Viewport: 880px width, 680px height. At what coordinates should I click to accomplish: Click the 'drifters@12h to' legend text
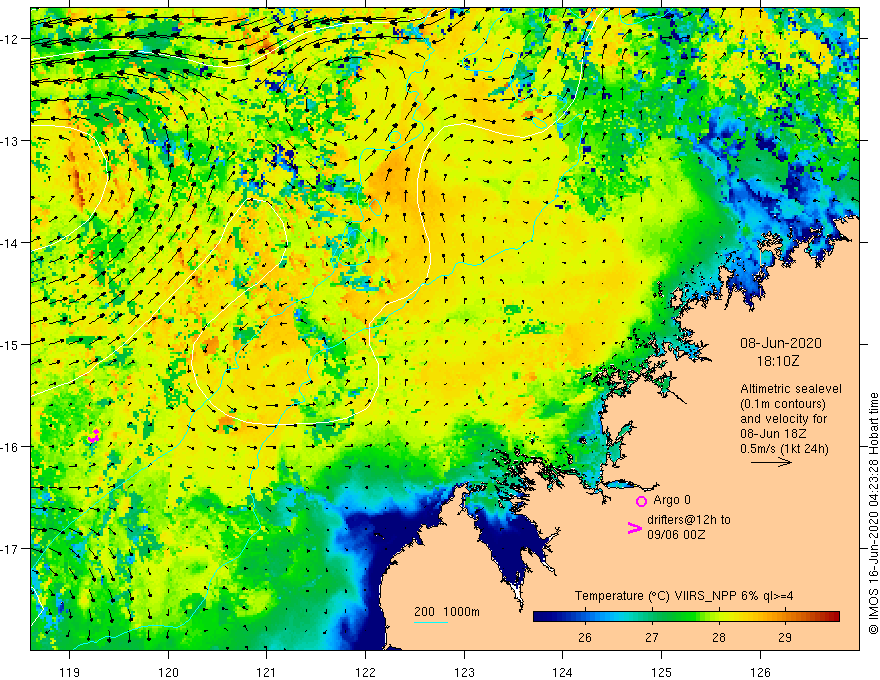[689, 520]
